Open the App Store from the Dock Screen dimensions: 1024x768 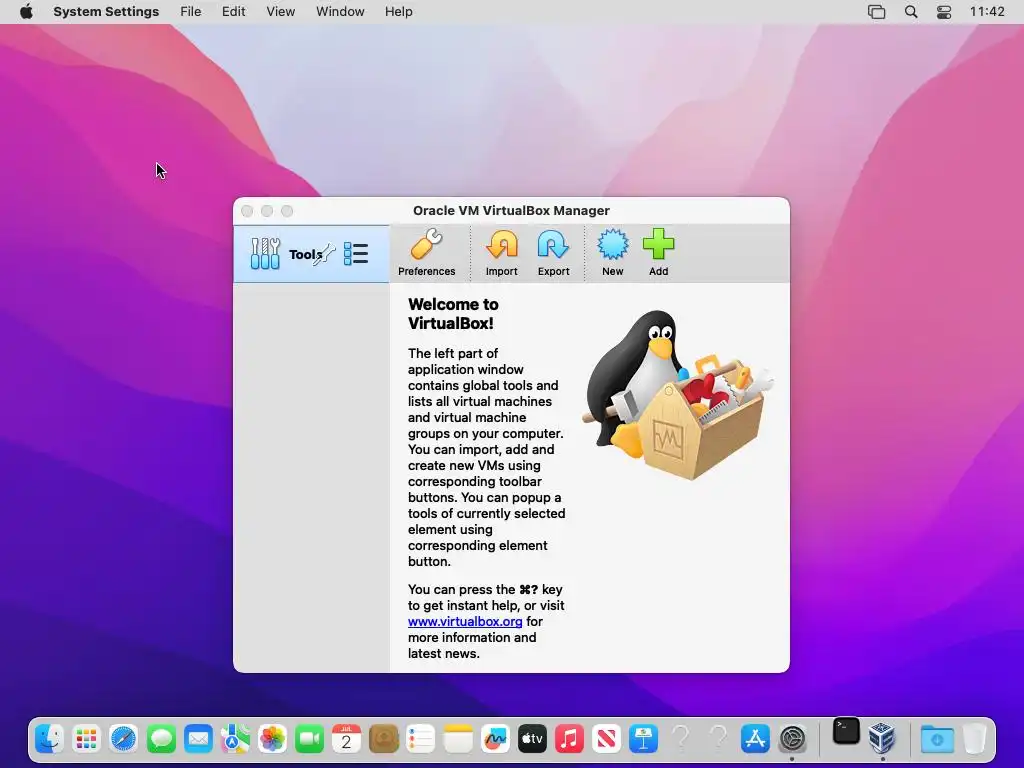(756, 739)
